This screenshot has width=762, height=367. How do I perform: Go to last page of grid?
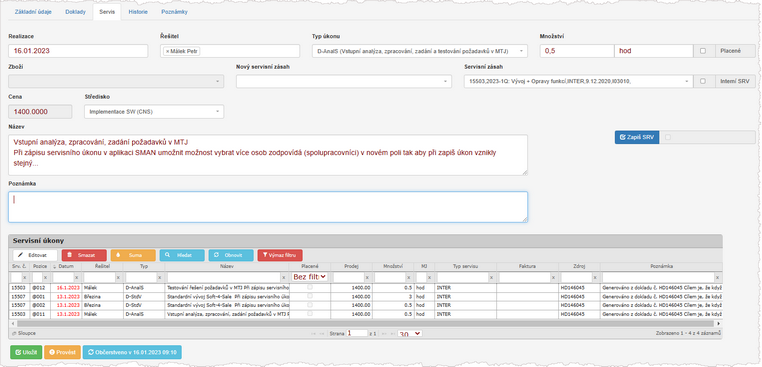tap(392, 333)
